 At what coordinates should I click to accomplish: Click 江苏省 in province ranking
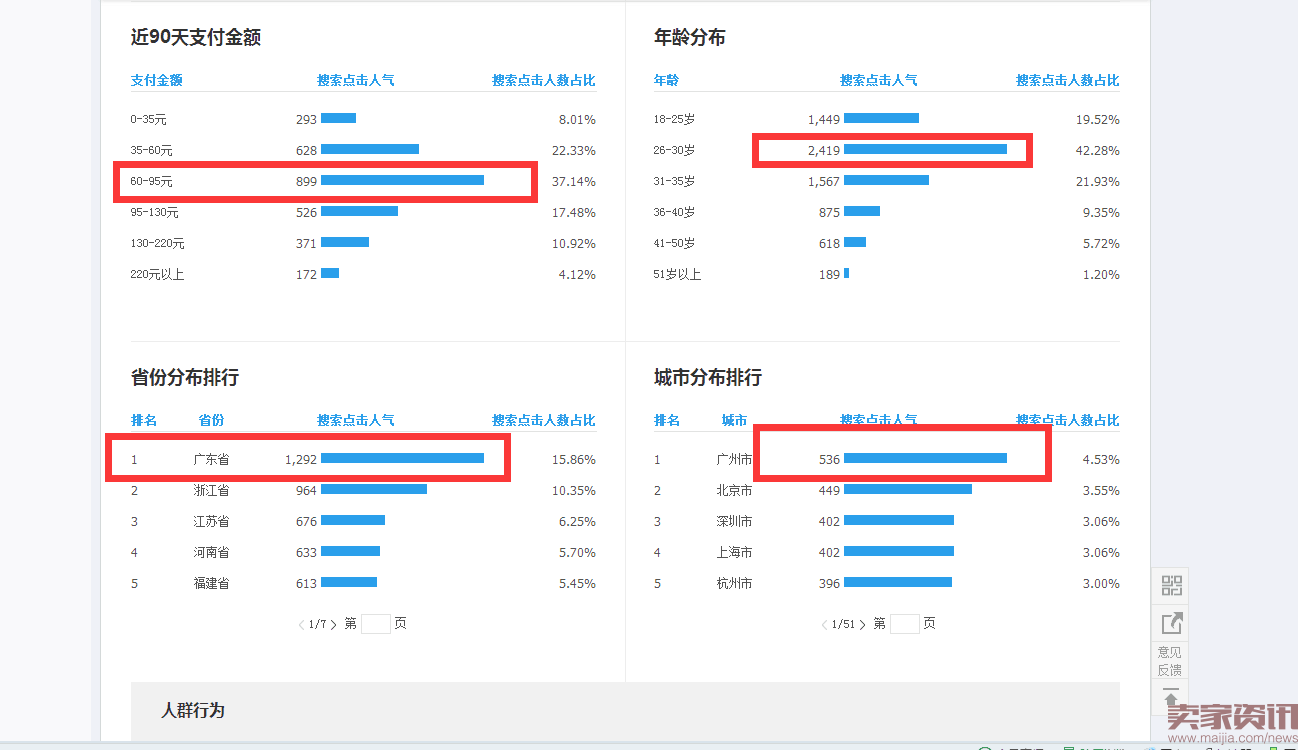(x=212, y=522)
